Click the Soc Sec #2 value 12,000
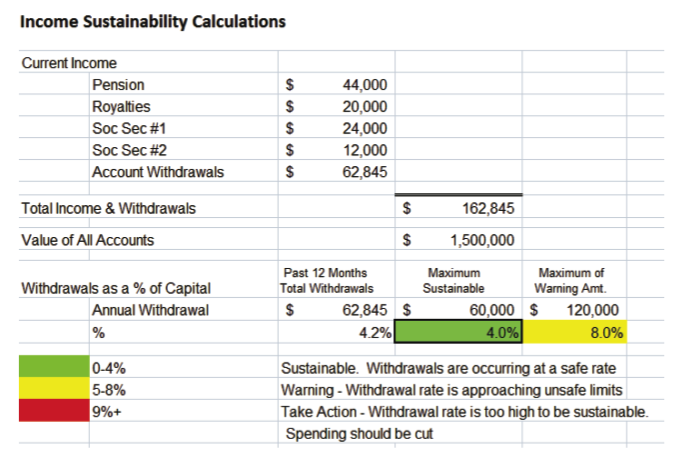 tap(364, 151)
